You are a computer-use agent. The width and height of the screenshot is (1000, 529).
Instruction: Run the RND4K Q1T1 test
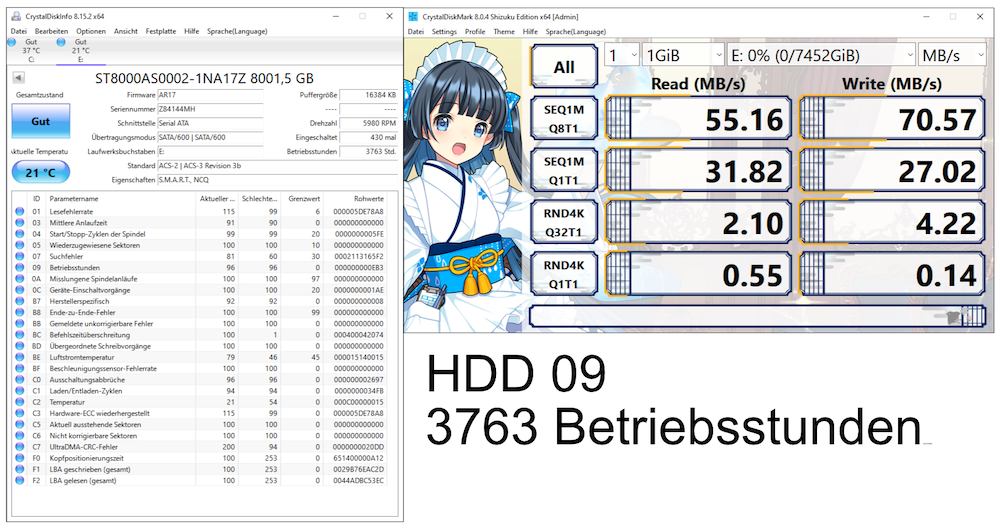point(564,274)
